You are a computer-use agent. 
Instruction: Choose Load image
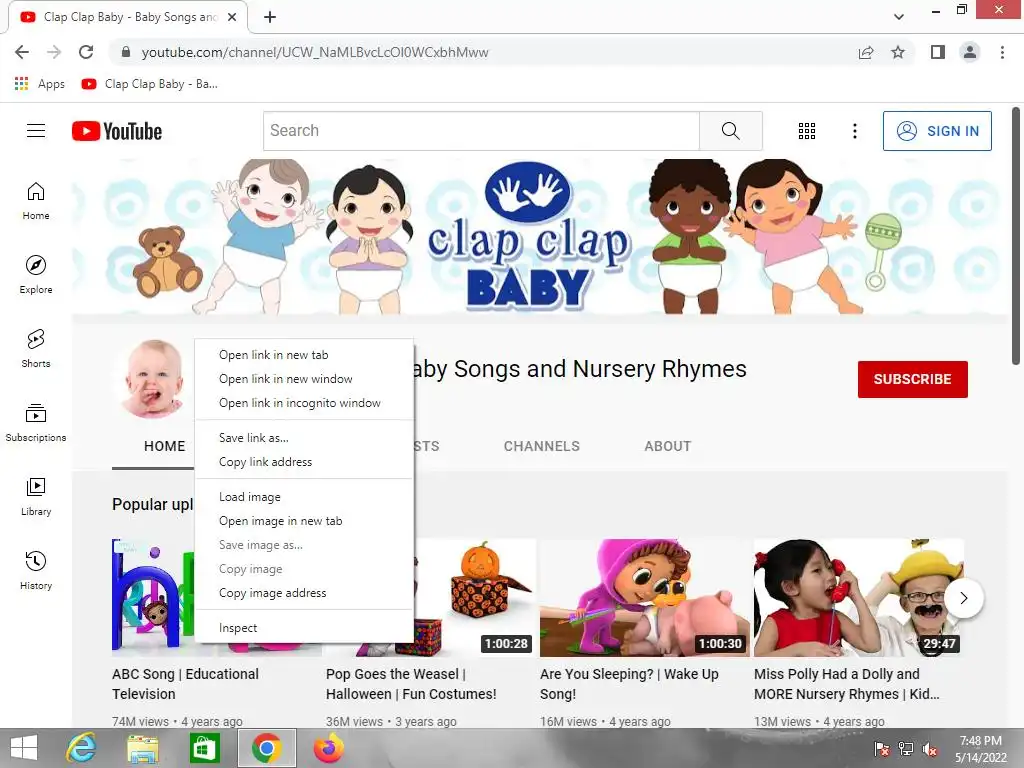click(x=304, y=497)
